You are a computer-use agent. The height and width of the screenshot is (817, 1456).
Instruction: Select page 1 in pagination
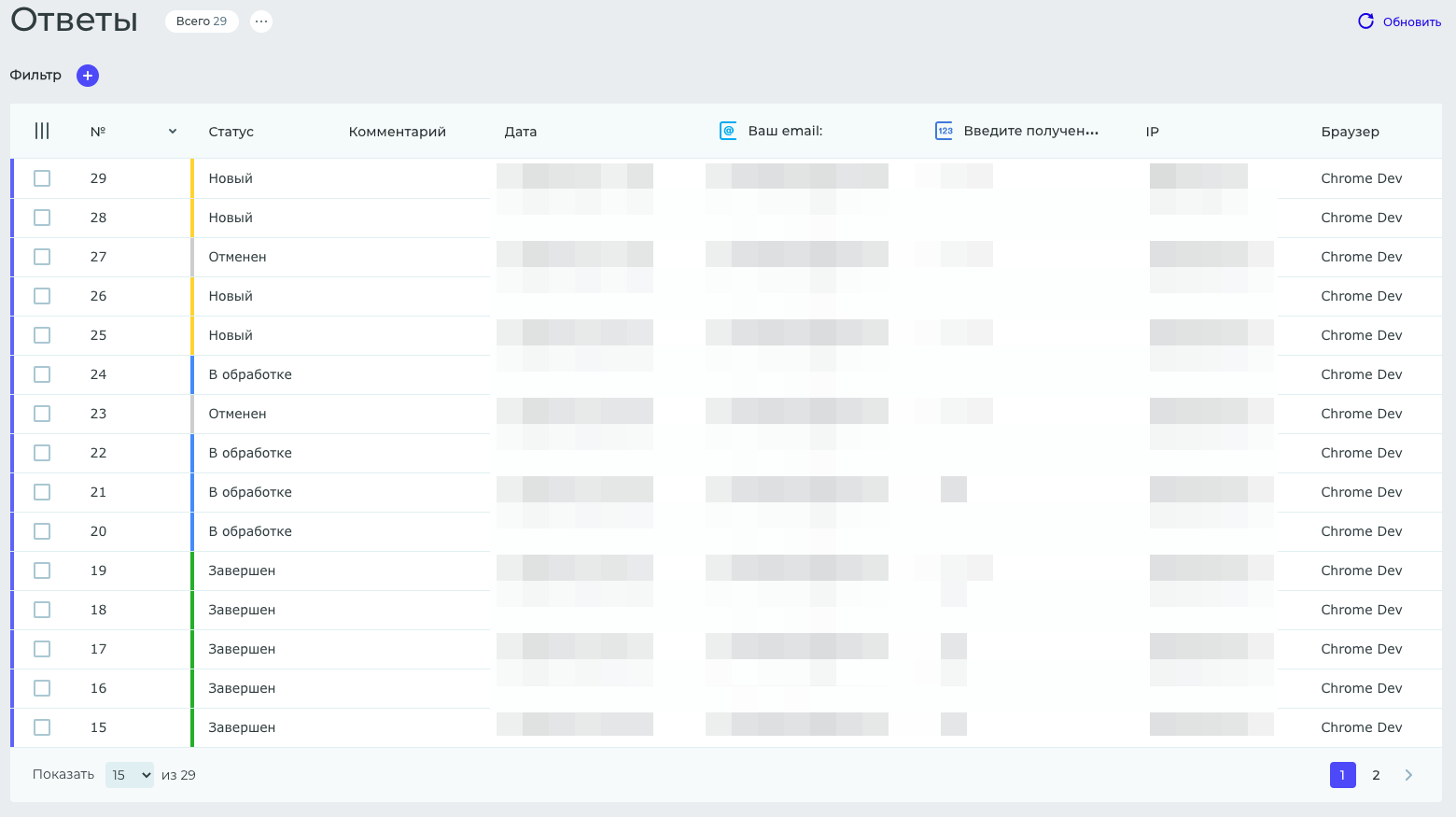point(1342,775)
